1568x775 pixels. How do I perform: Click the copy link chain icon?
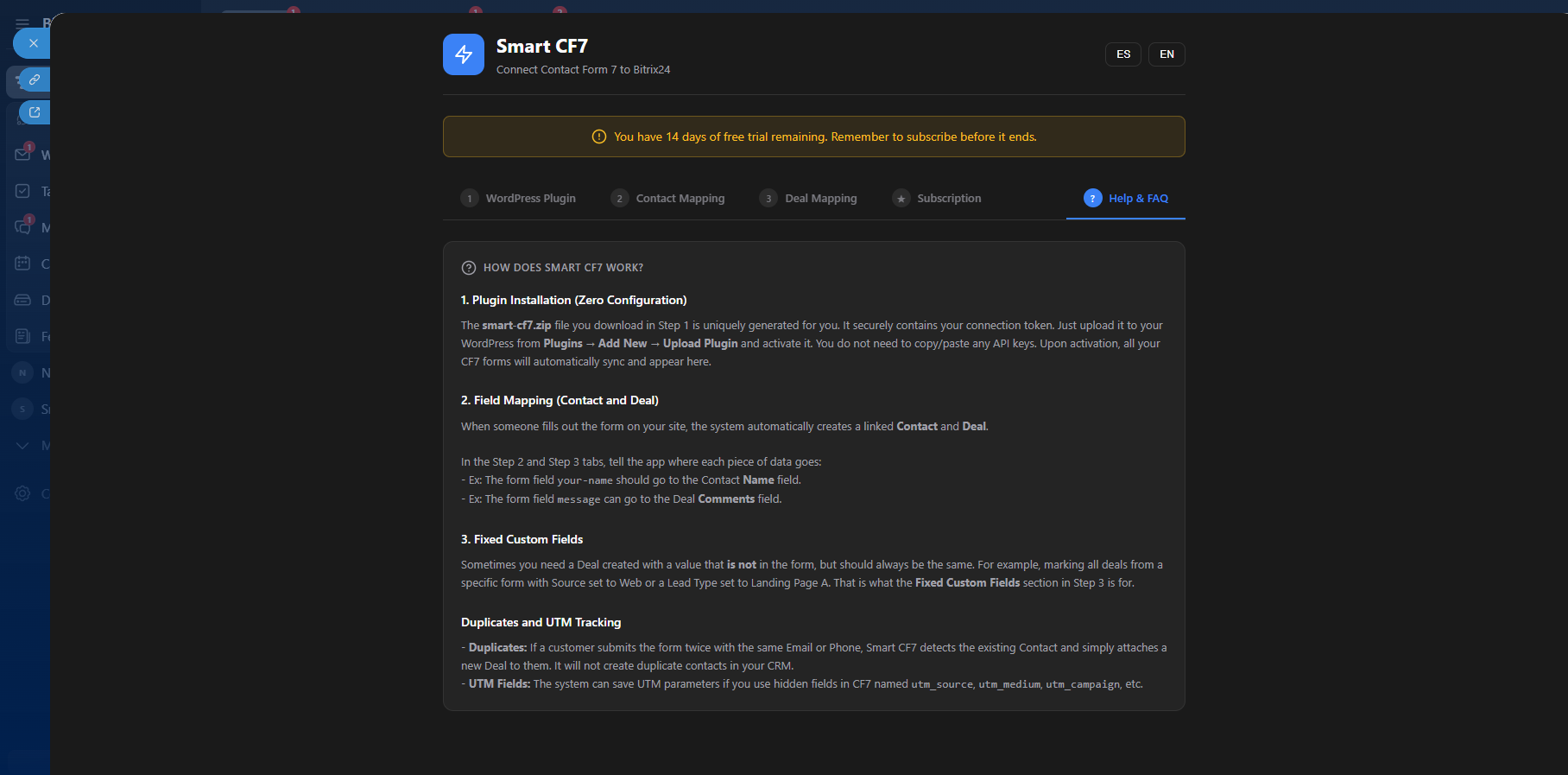pyautogui.click(x=35, y=79)
